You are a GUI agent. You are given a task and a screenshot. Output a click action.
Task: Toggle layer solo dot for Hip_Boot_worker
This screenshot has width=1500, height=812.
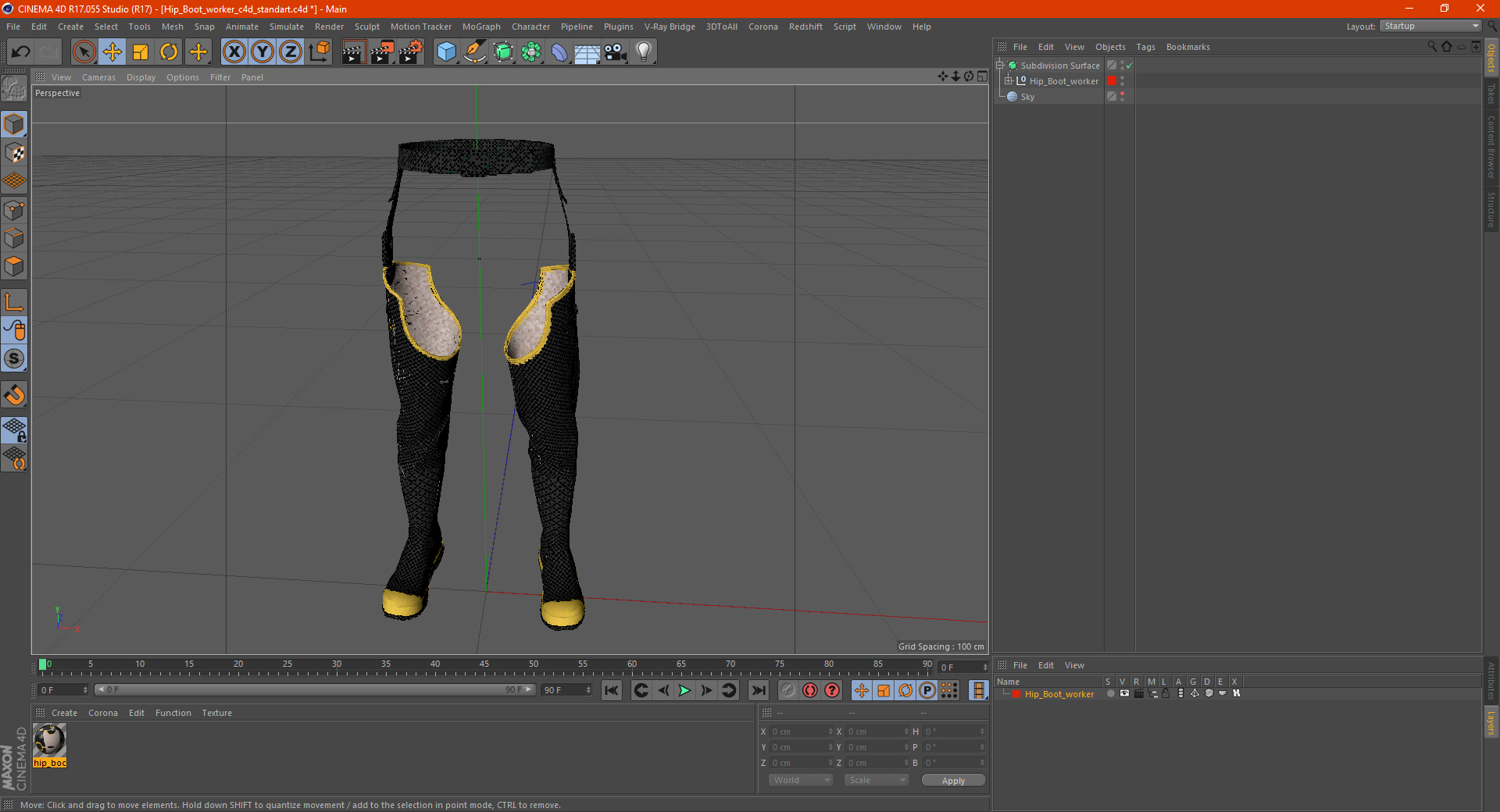click(x=1110, y=693)
